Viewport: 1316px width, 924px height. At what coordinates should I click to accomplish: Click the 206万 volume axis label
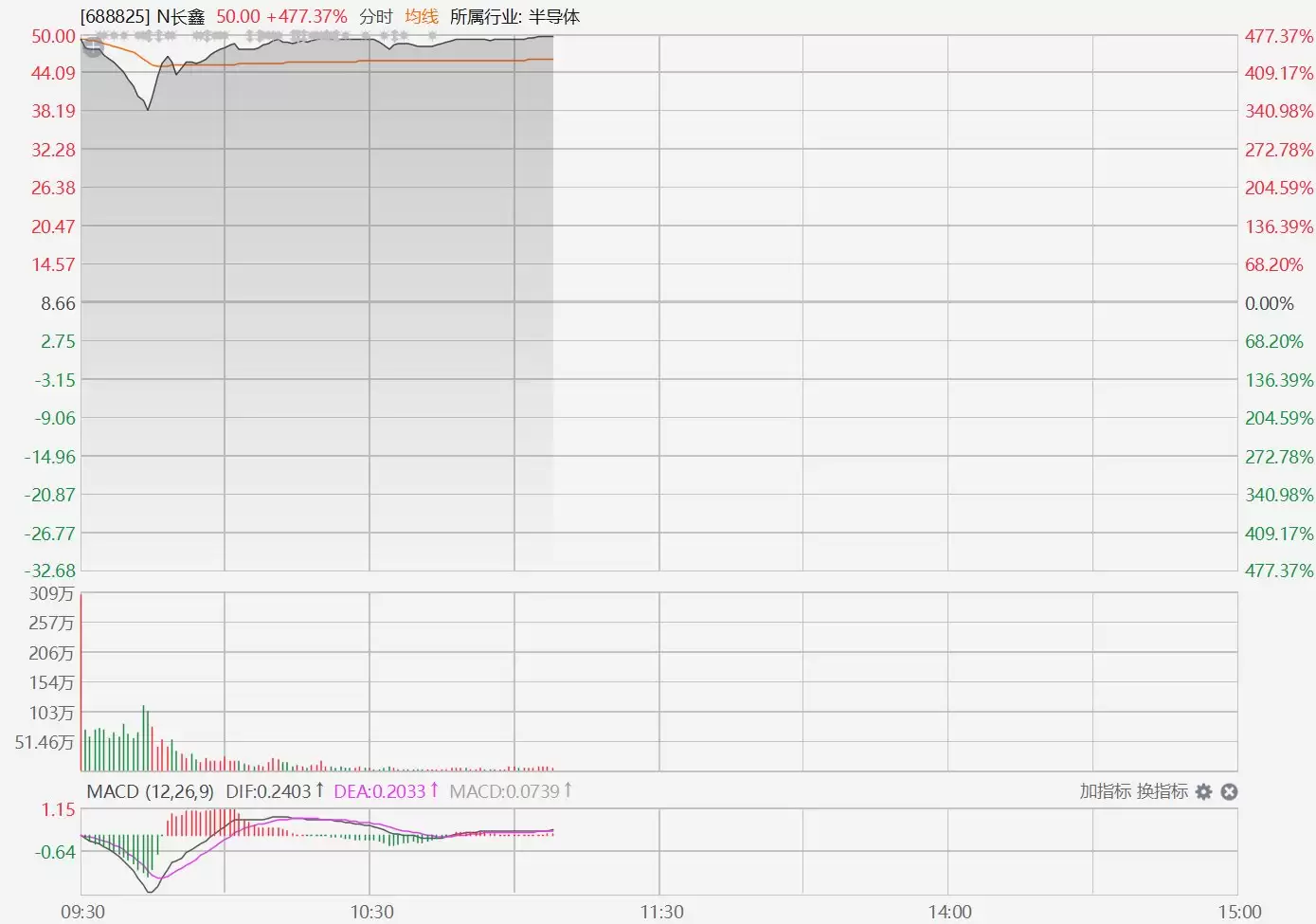pos(51,653)
